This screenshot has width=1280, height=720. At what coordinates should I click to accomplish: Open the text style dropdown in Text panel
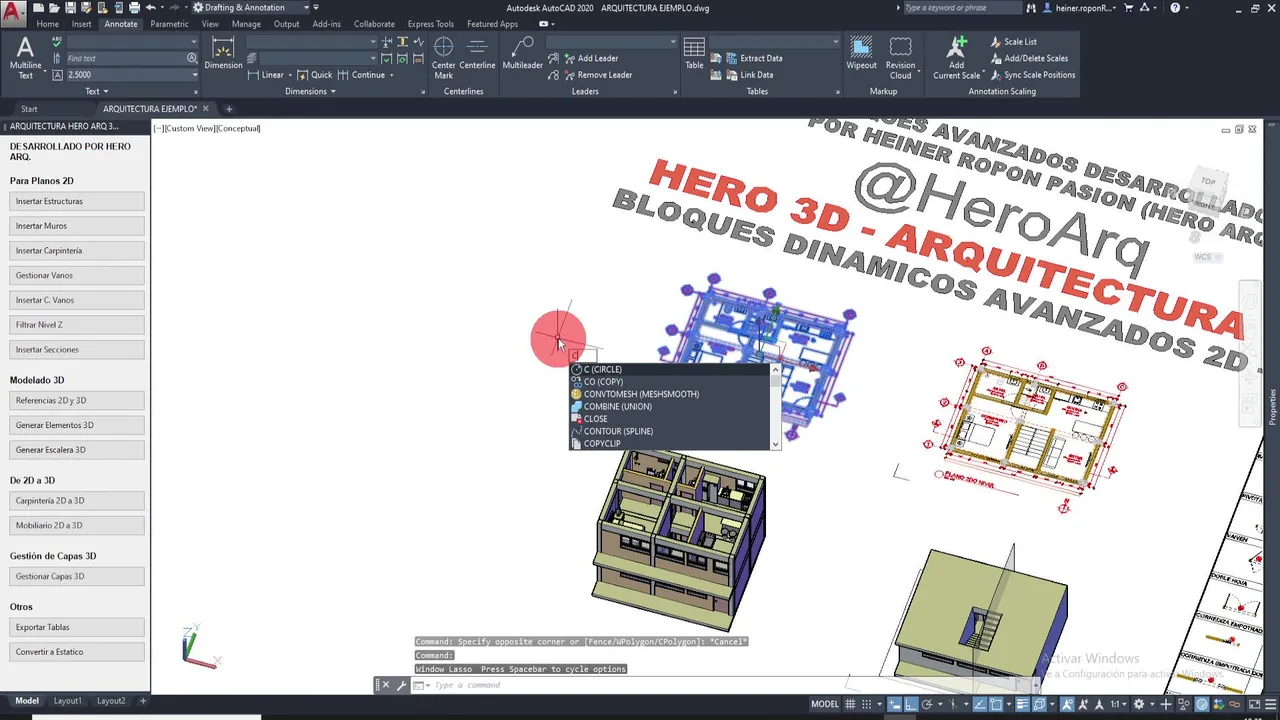pos(193,42)
